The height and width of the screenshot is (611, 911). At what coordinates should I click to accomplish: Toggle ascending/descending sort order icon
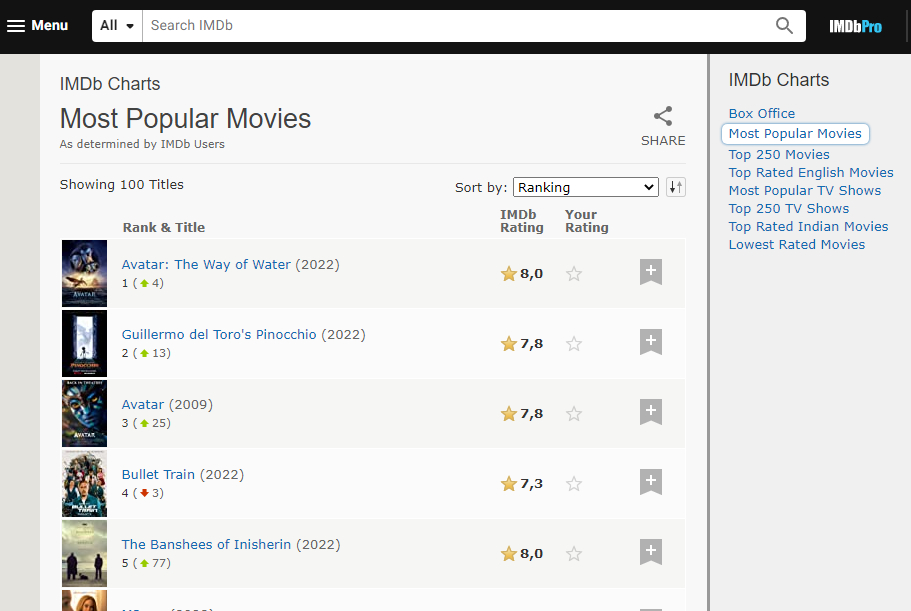pos(676,187)
